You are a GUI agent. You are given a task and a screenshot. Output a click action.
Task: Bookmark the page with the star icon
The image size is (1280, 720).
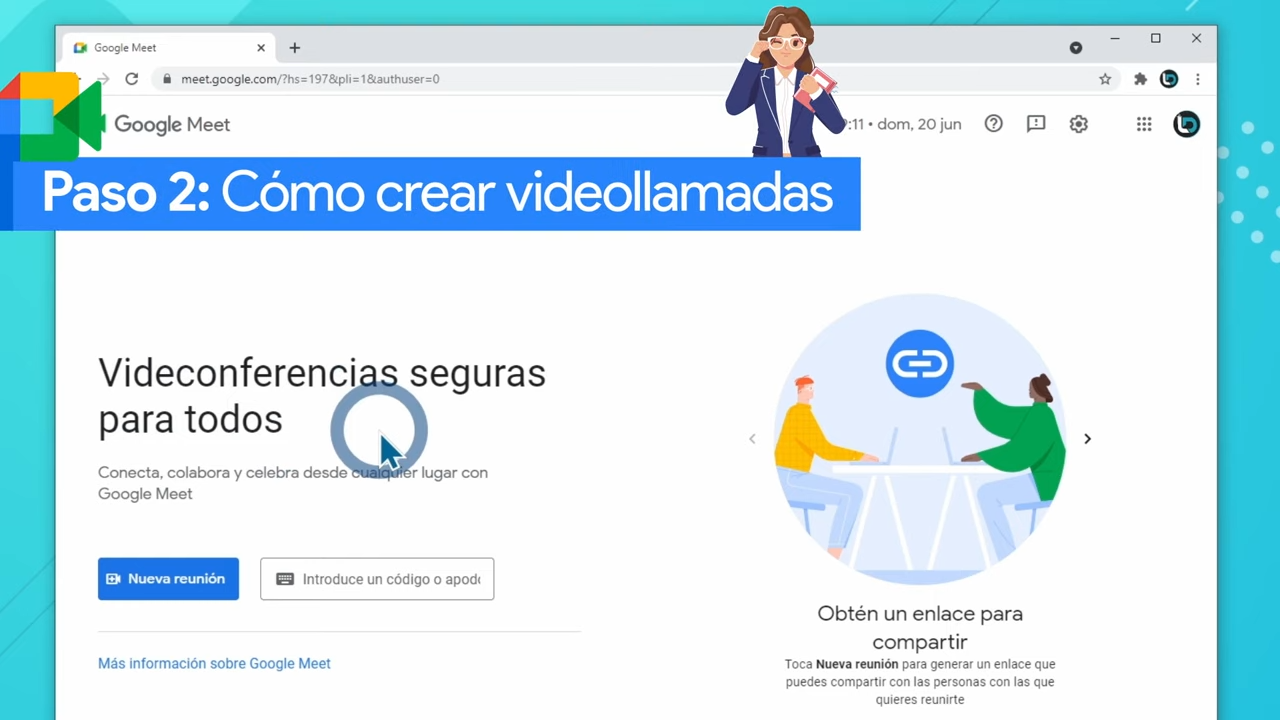(1104, 79)
